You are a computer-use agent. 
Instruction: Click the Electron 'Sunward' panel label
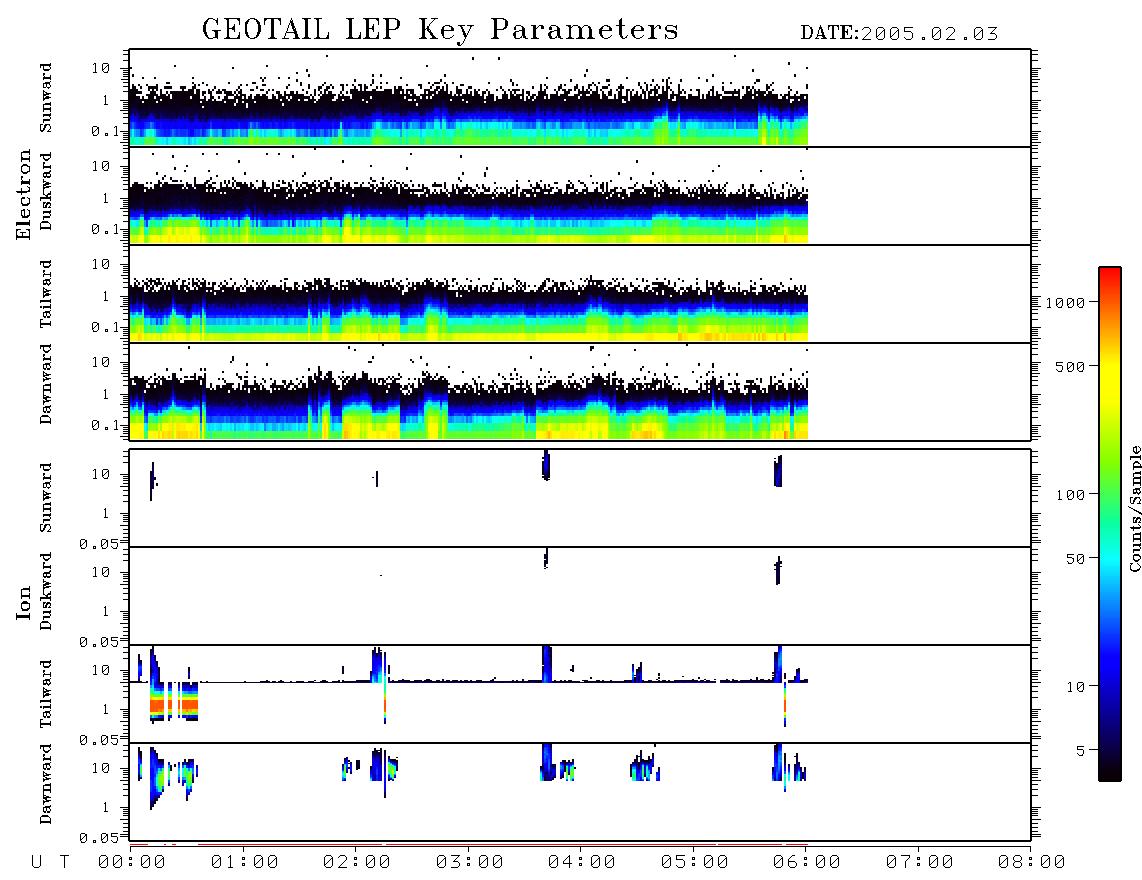(45, 98)
